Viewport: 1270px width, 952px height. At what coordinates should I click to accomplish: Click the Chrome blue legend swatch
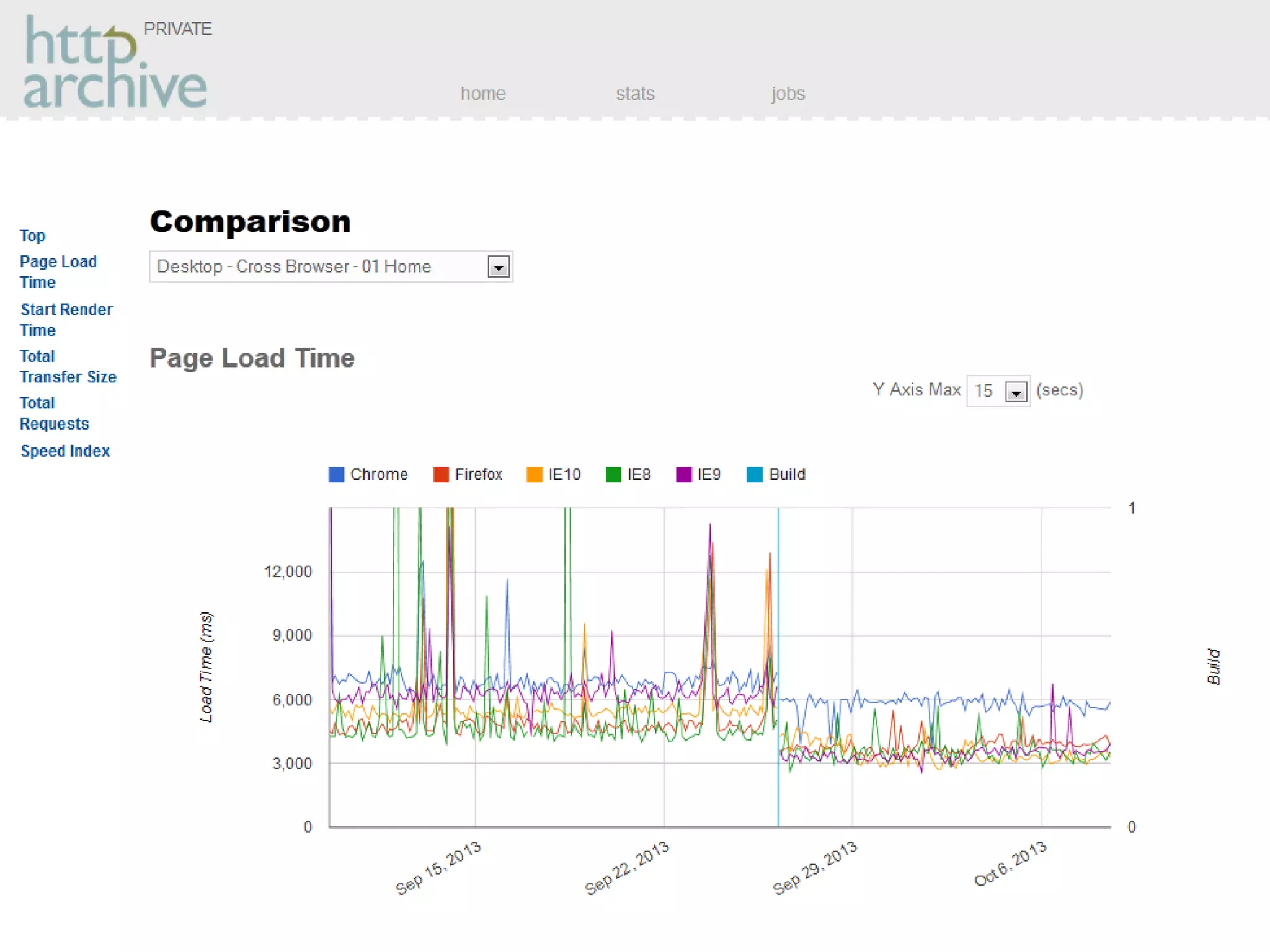(x=336, y=475)
